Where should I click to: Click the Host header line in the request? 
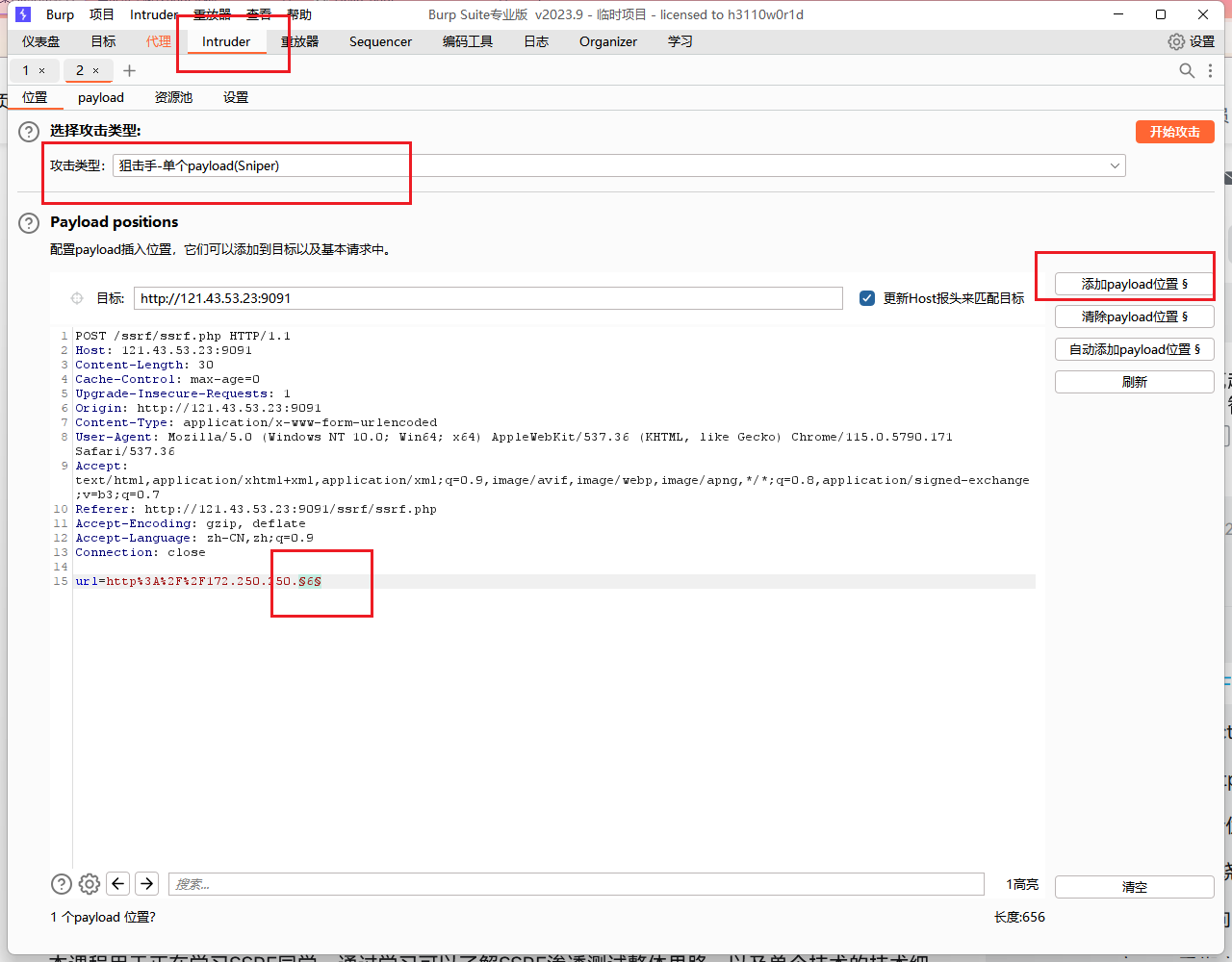(164, 350)
